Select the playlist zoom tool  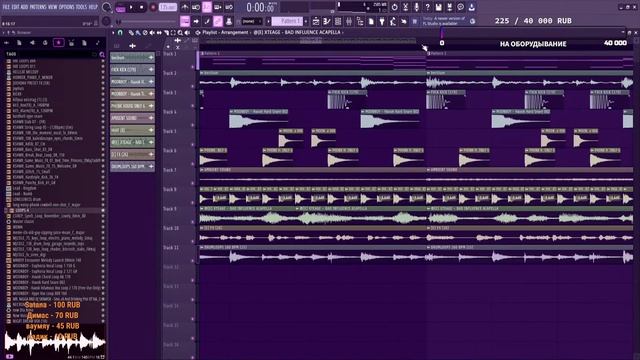pyautogui.click(x=180, y=33)
